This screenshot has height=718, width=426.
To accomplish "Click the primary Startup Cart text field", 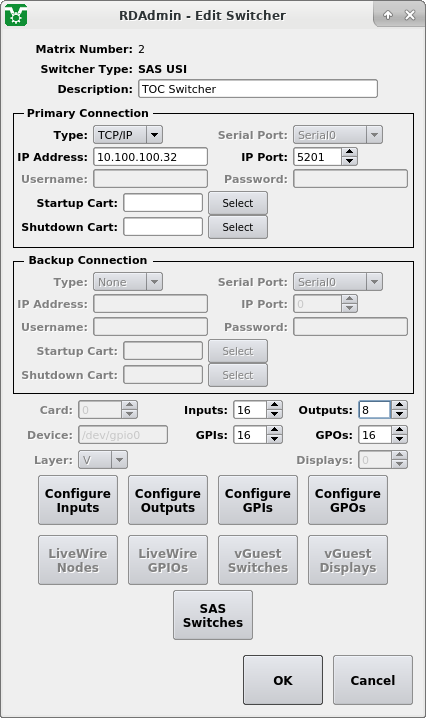I will coord(163,203).
